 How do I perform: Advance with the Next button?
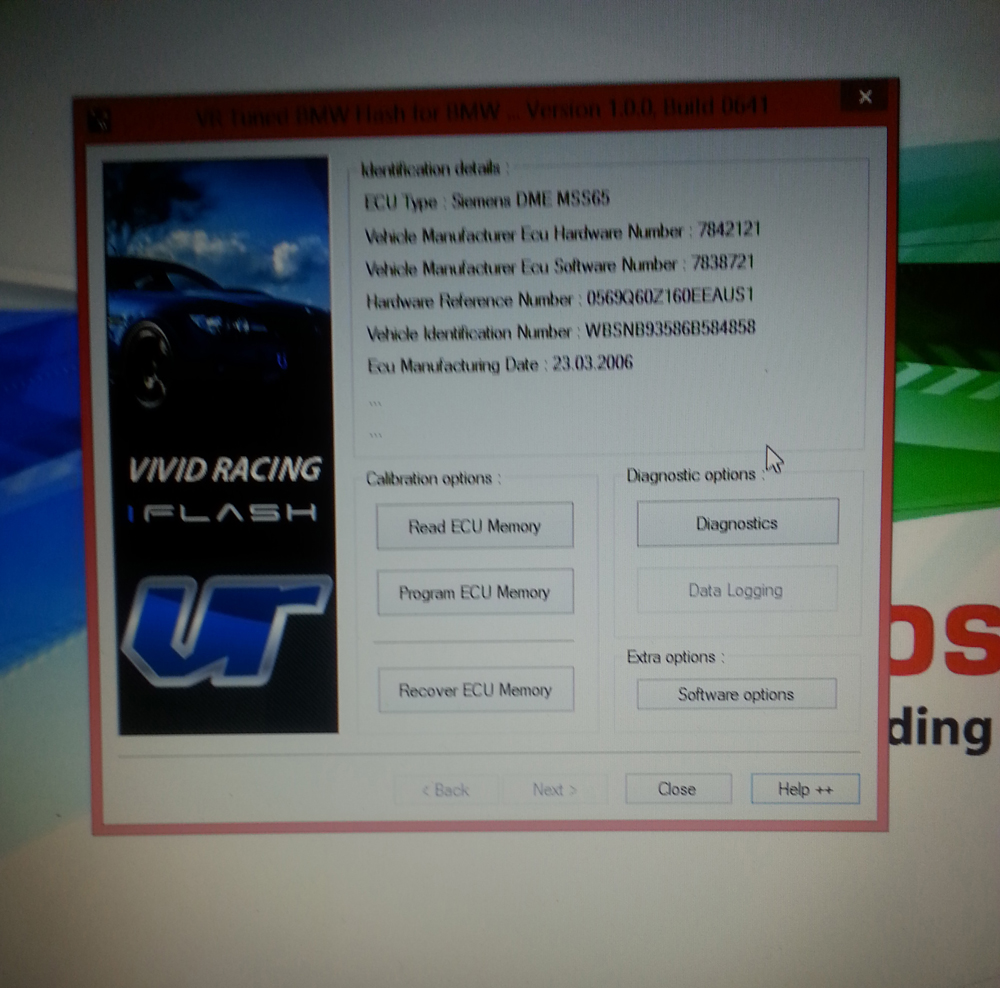coord(555,790)
